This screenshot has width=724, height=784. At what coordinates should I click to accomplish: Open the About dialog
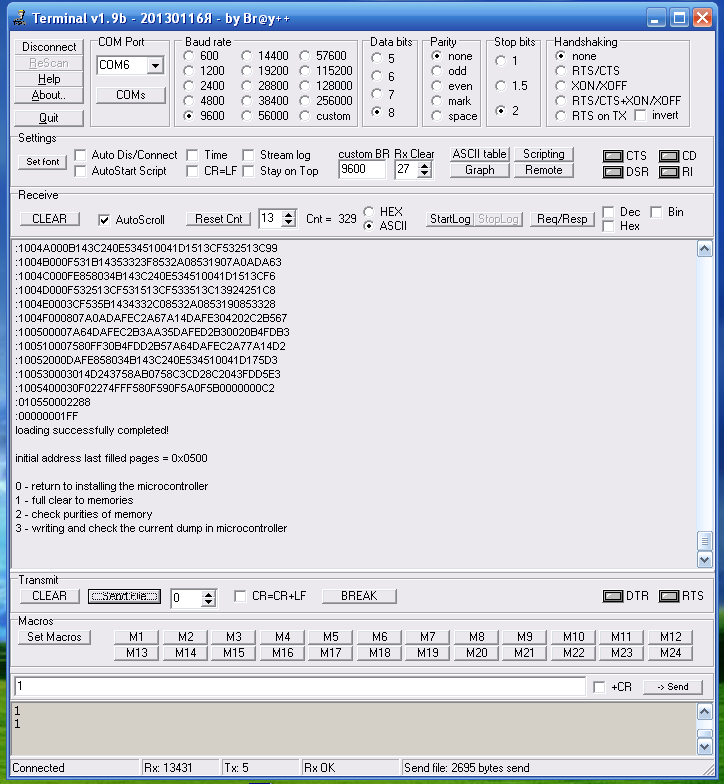(49, 95)
